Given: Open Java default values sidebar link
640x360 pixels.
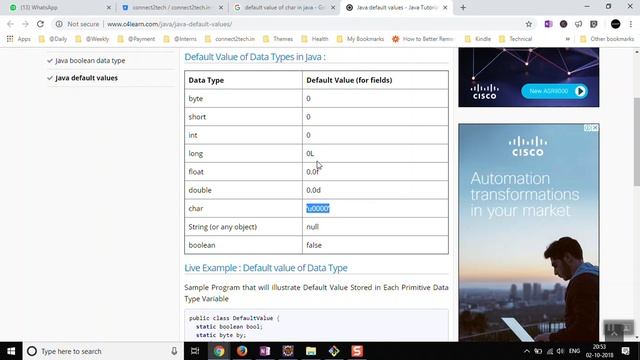Looking at the screenshot, I should (x=86, y=78).
